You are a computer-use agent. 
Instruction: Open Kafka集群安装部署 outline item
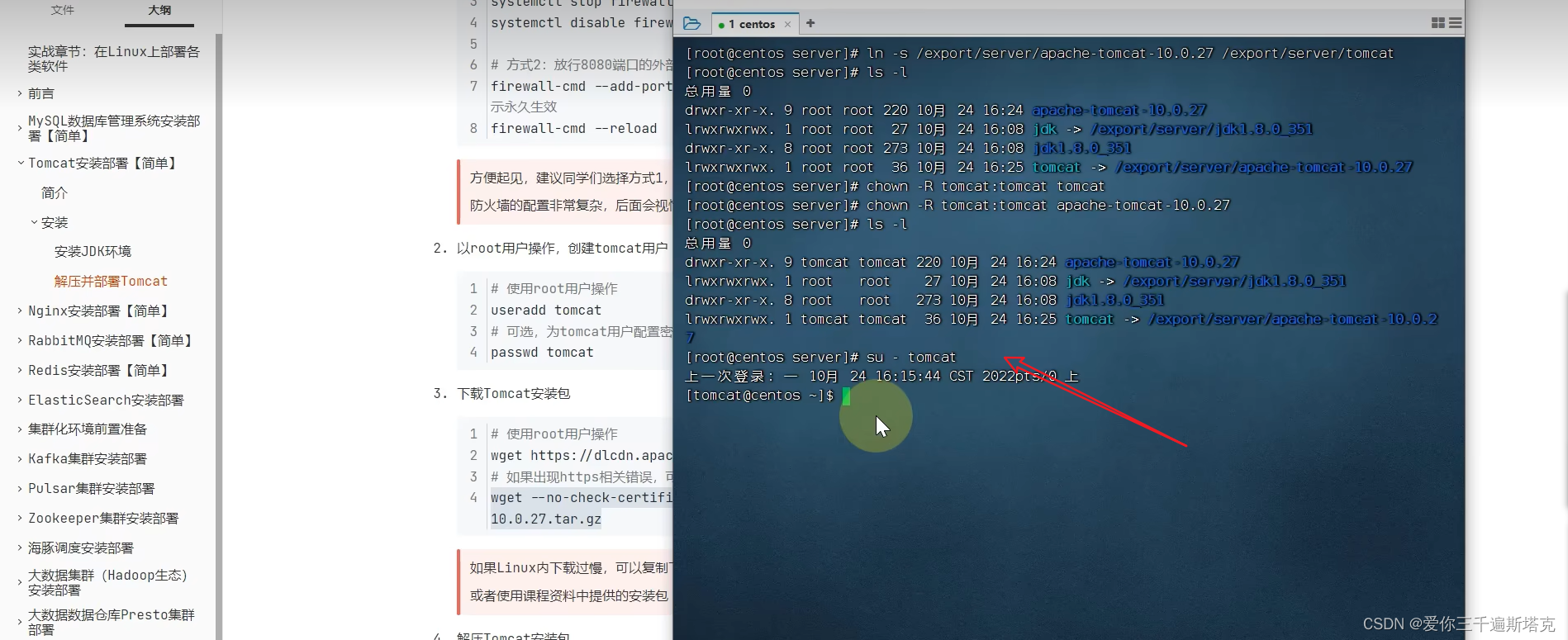[88, 458]
